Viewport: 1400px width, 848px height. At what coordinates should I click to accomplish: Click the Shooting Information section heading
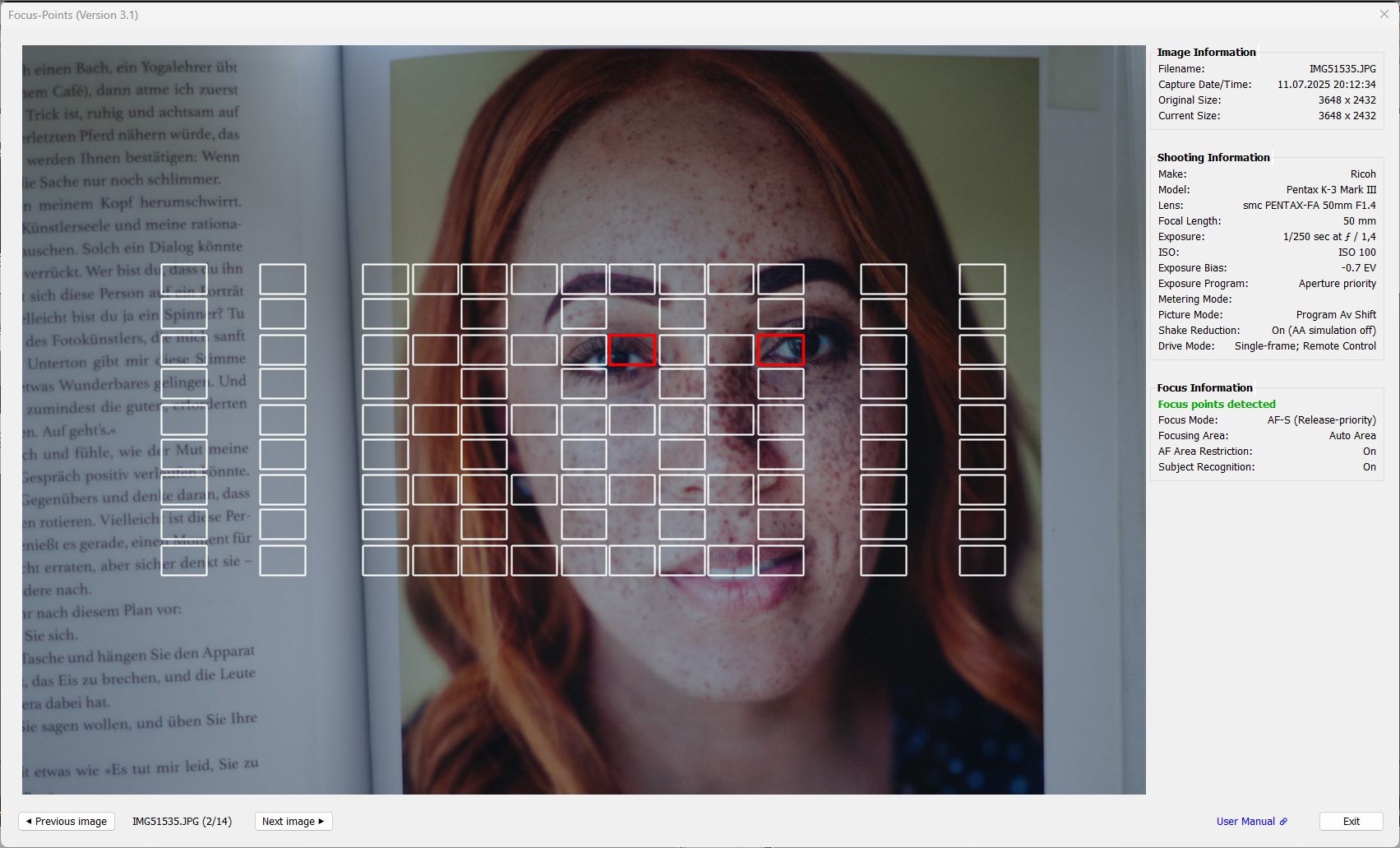1213,157
